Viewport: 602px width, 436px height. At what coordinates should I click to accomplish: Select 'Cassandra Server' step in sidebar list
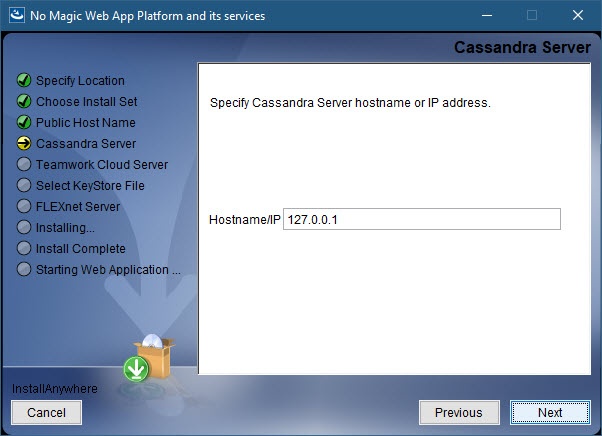click(86, 144)
